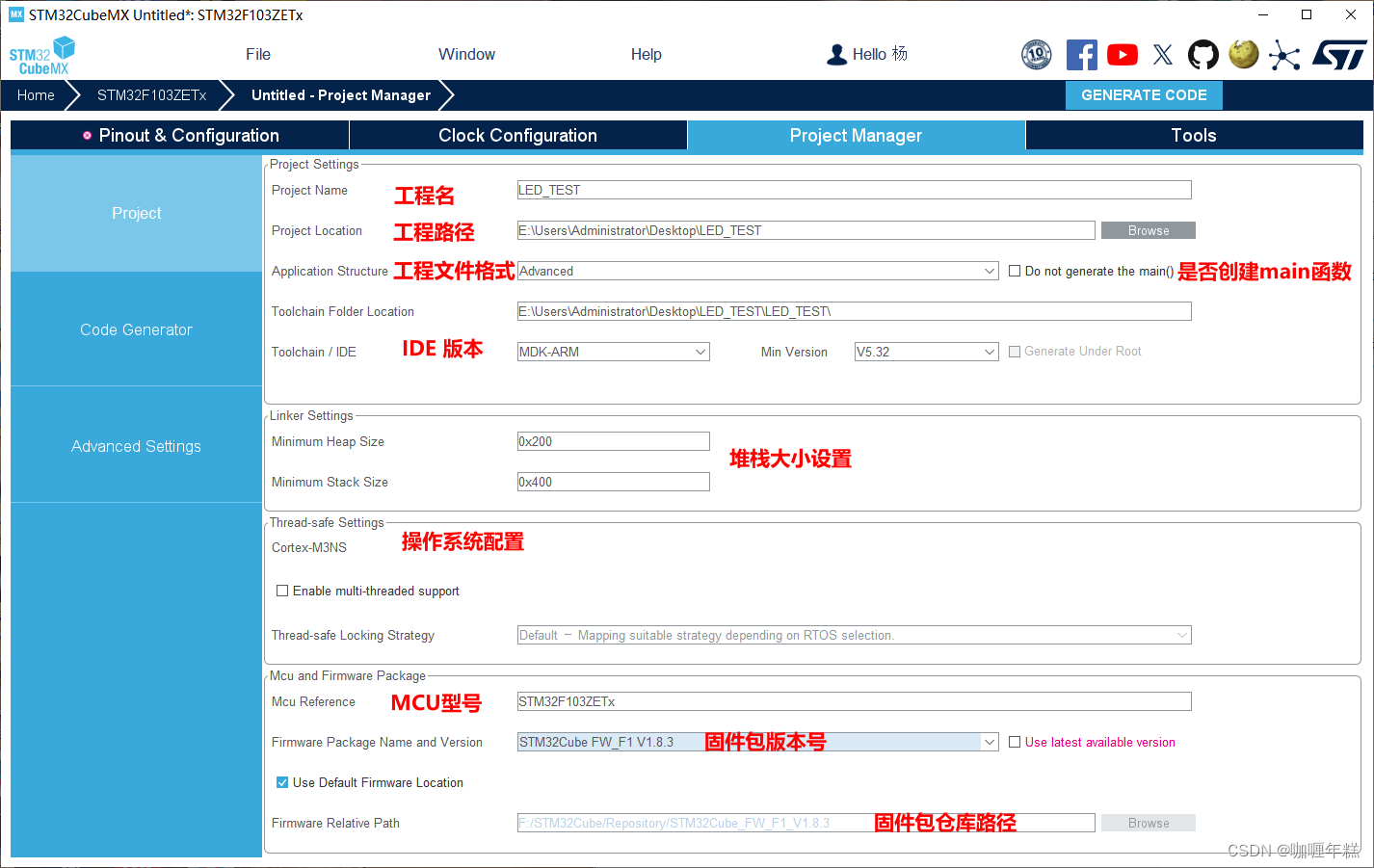Open Thread-safe Locking Strategy dropdown
Screen dimensions: 1374x868
(854, 635)
